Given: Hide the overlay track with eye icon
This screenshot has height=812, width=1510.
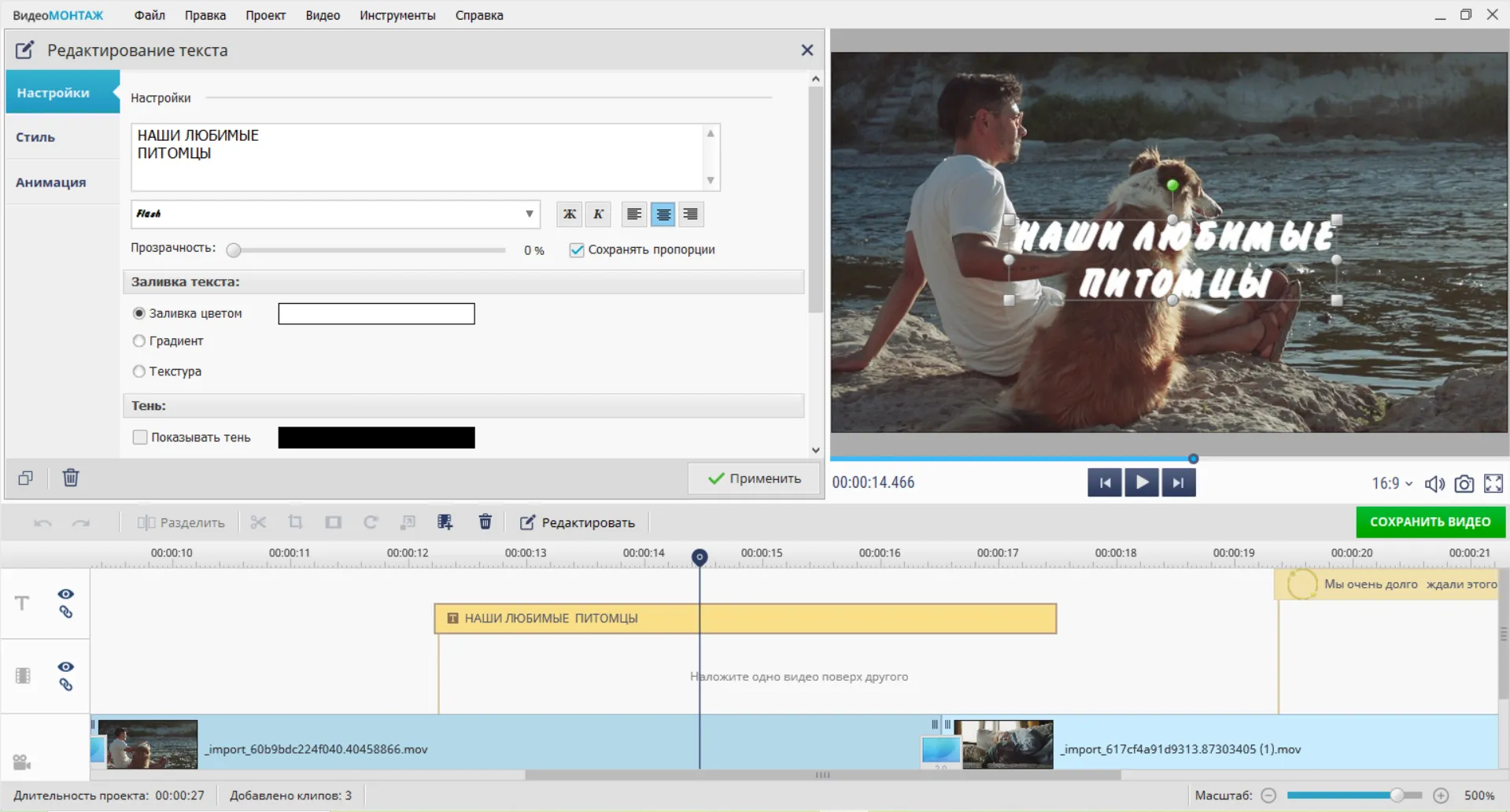Looking at the screenshot, I should click(66, 666).
